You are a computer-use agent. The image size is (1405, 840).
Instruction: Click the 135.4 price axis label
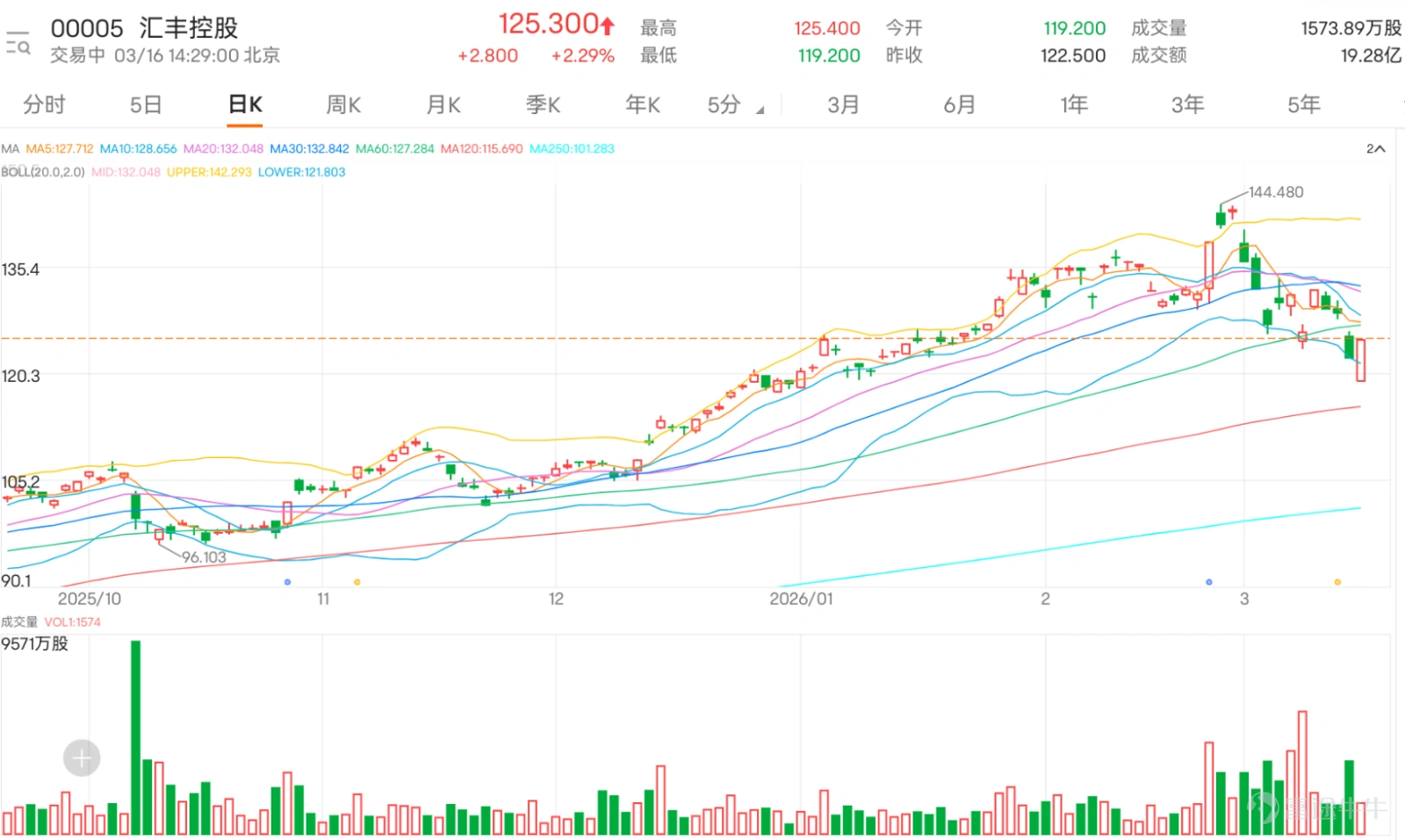[x=20, y=269]
